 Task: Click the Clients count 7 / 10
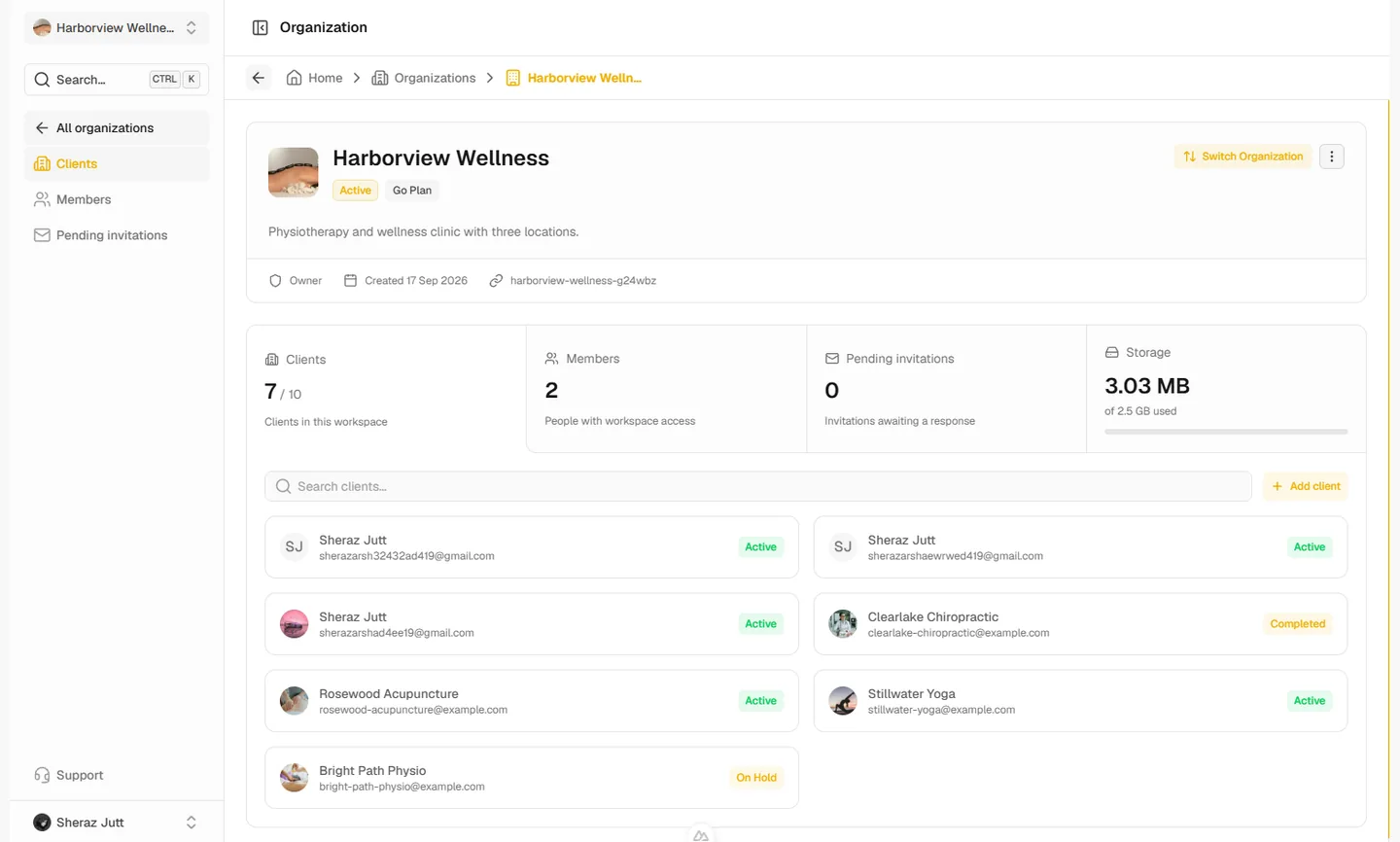(x=283, y=391)
